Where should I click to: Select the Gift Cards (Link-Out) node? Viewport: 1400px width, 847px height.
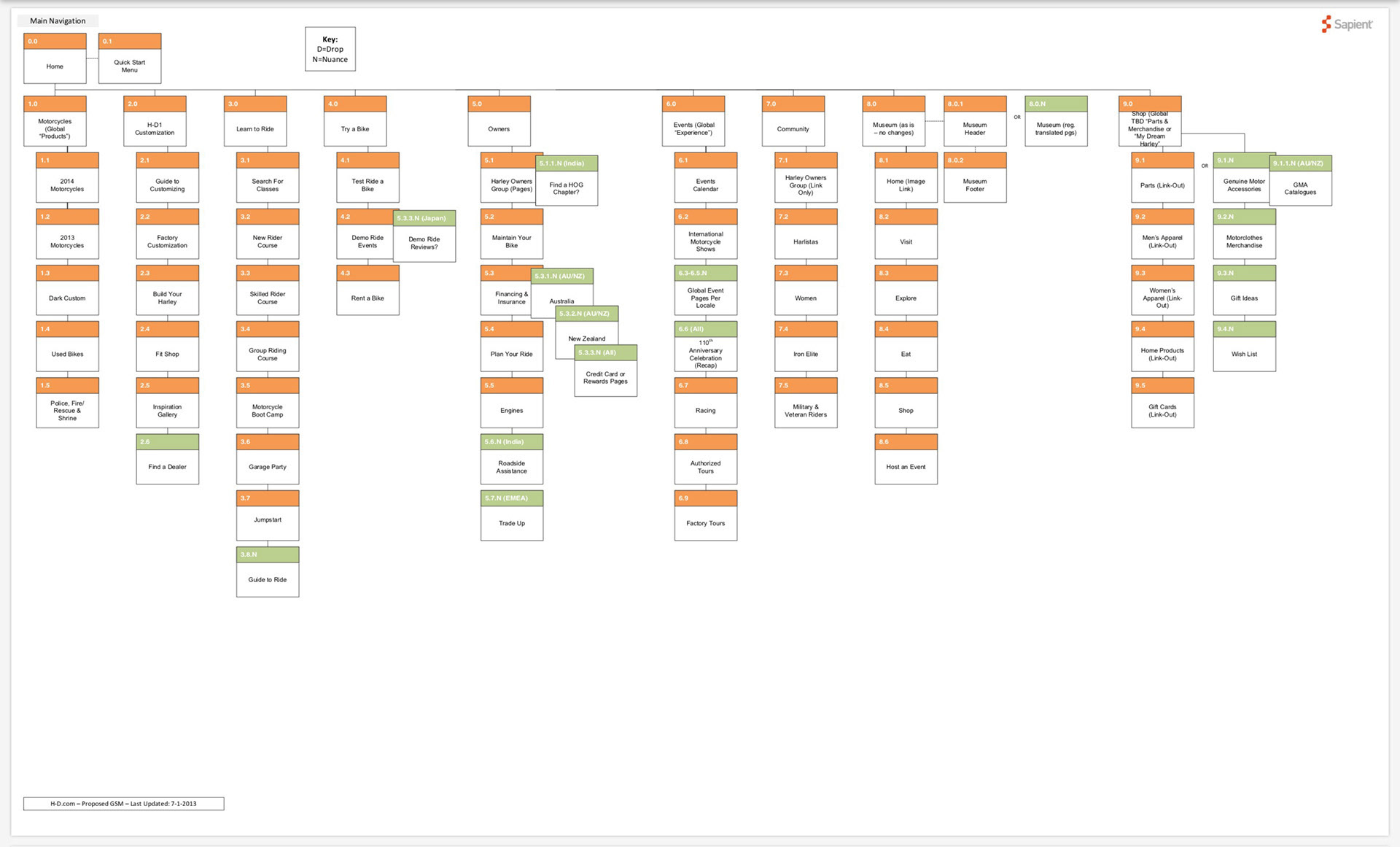(1163, 403)
